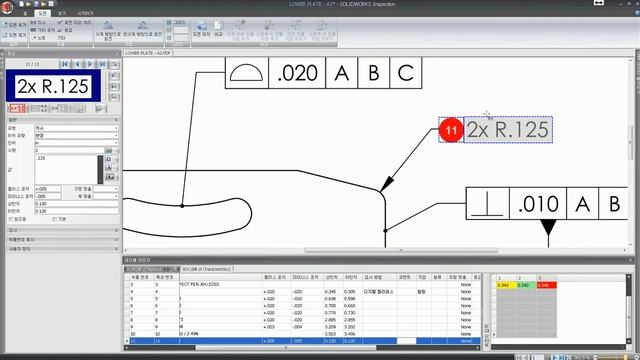The image size is (640, 360).
Task: Go to first characteristic navigation arrow
Action: tap(64, 64)
